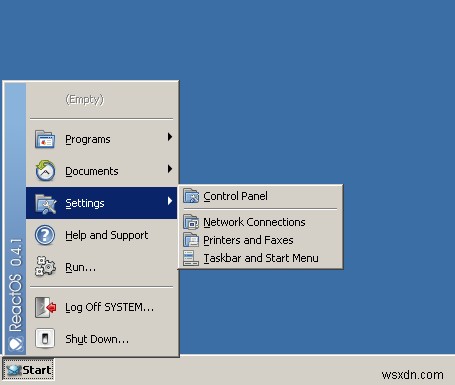455x385 pixels.
Task: Click the ReactOS logo on Start button
Action: pyautogui.click(x=14, y=370)
